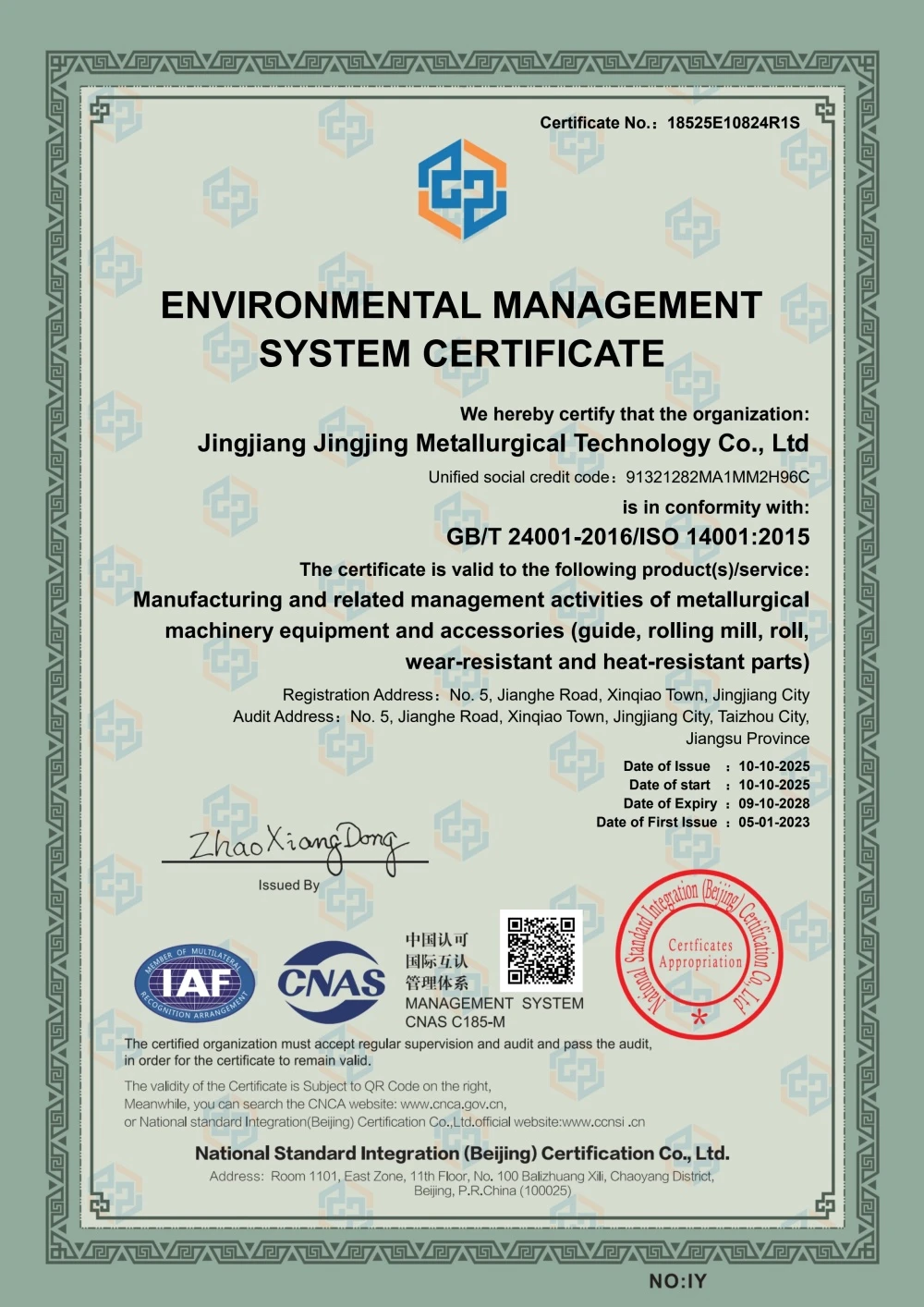The height and width of the screenshot is (1307, 924).
Task: Click the certificate number 18525E10824R1S
Action: [734, 123]
